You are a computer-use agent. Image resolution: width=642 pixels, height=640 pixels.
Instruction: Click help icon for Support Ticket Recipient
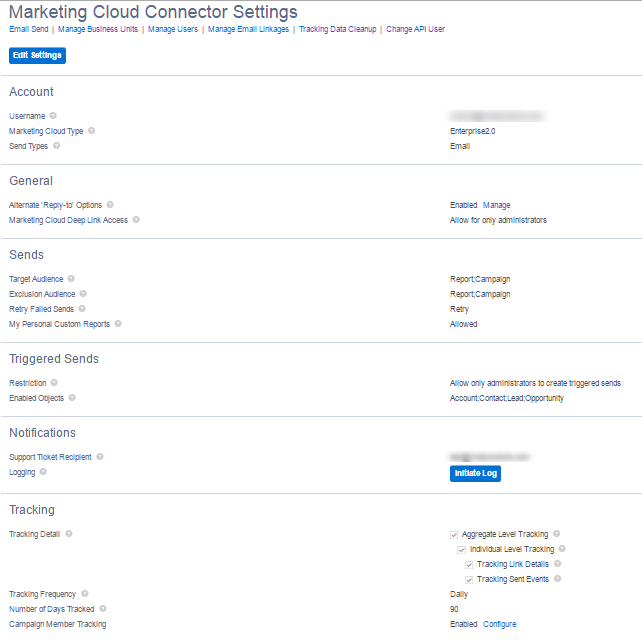tap(100, 457)
